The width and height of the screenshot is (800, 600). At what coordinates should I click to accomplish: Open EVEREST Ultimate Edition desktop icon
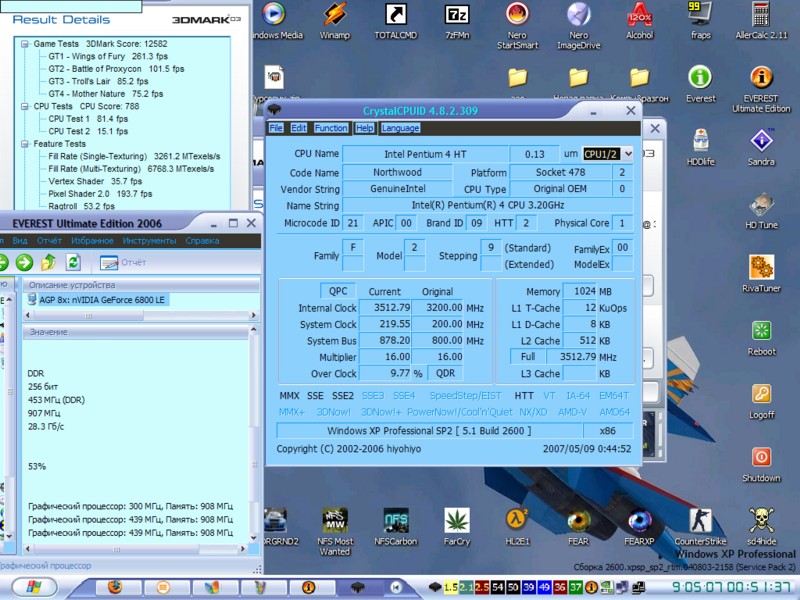(761, 88)
